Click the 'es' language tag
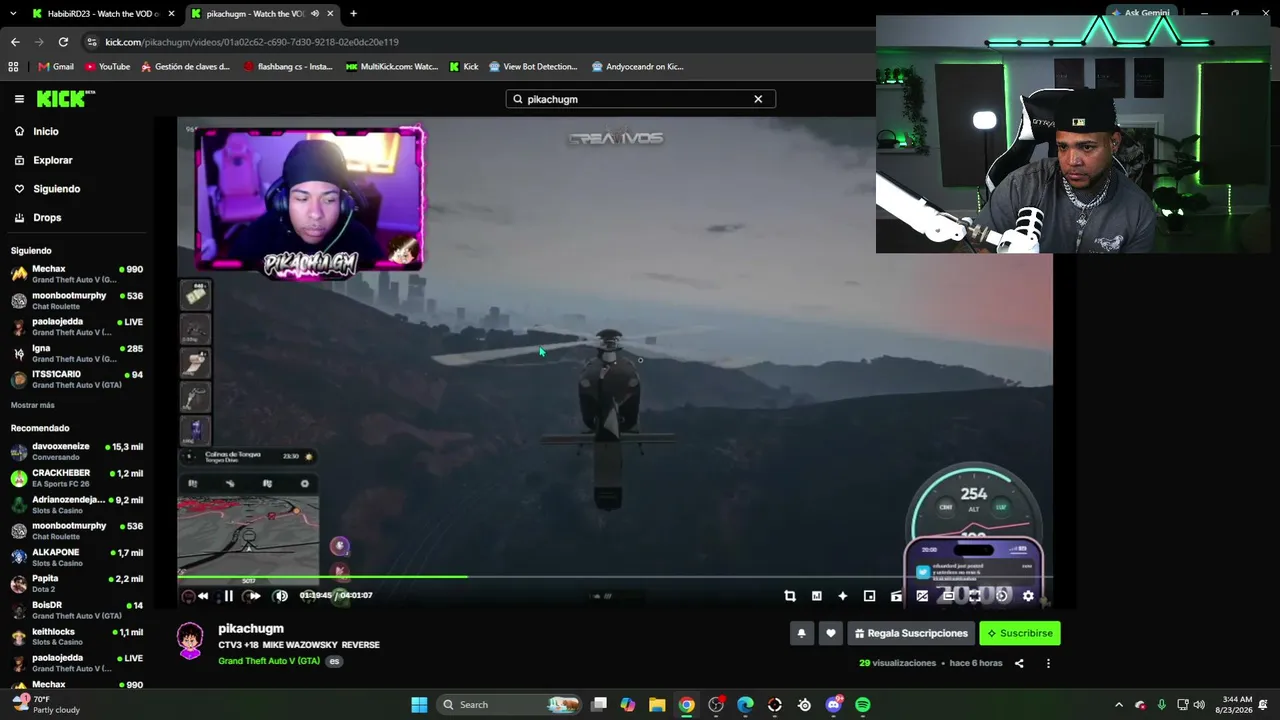 pyautogui.click(x=335, y=661)
